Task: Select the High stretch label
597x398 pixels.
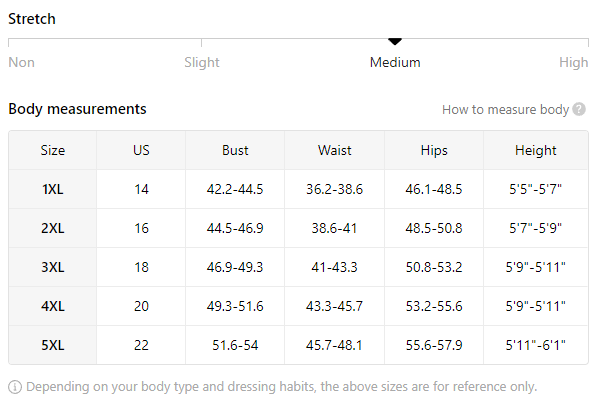Action: 573,62
